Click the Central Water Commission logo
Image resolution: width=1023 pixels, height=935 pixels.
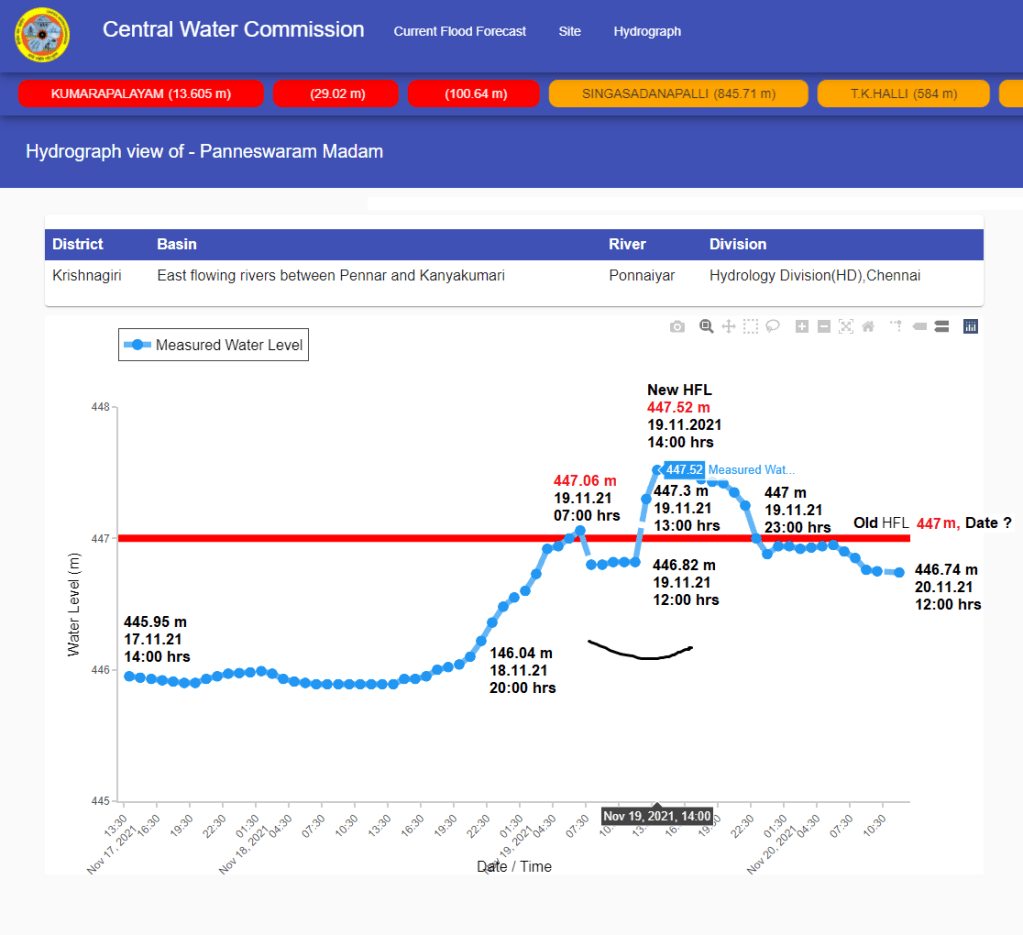[x=42, y=34]
